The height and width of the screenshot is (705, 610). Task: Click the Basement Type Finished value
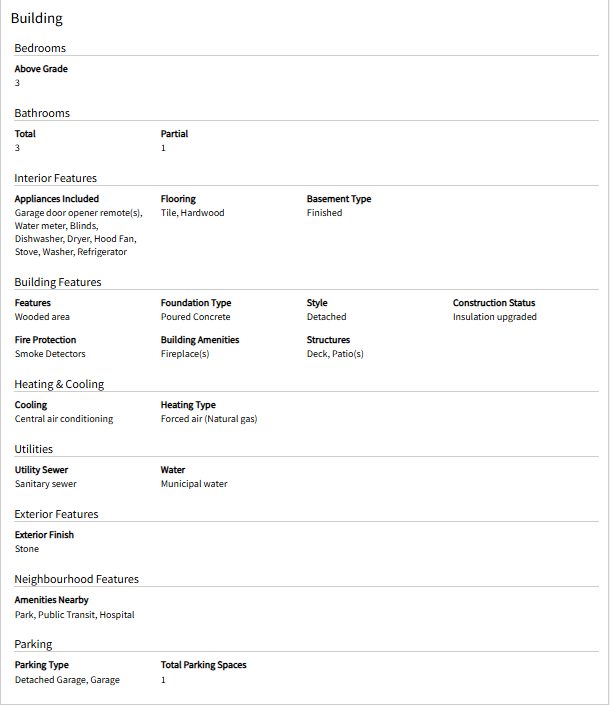(325, 213)
